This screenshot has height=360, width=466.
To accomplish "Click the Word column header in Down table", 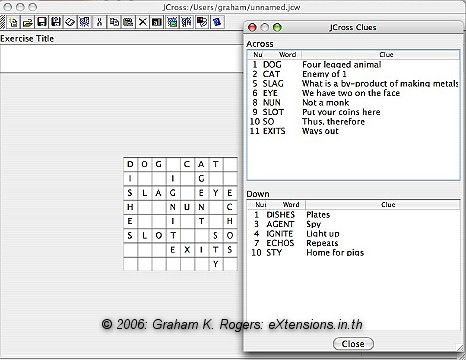I will click(x=290, y=205).
